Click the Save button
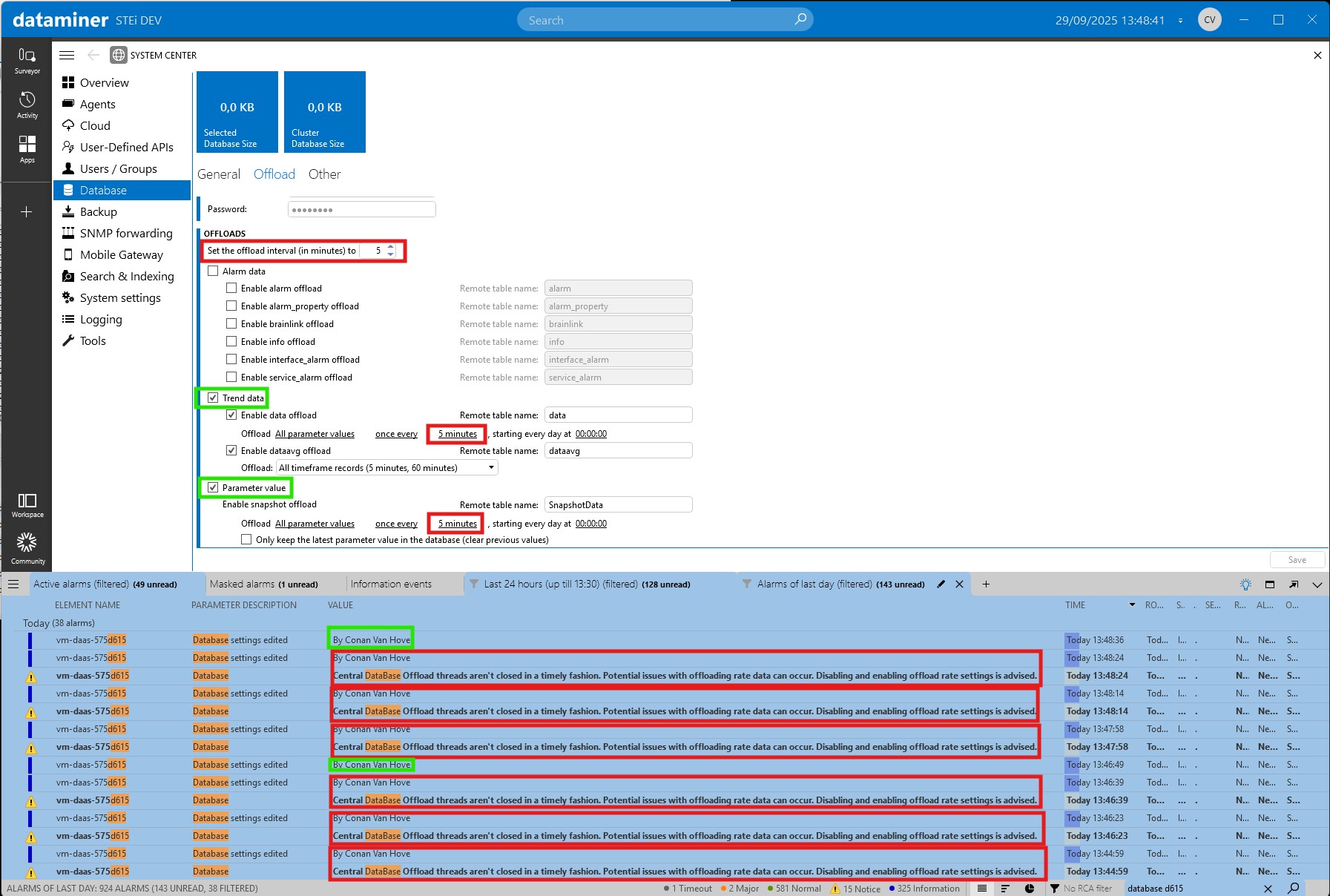The width and height of the screenshot is (1330, 896). click(1297, 560)
